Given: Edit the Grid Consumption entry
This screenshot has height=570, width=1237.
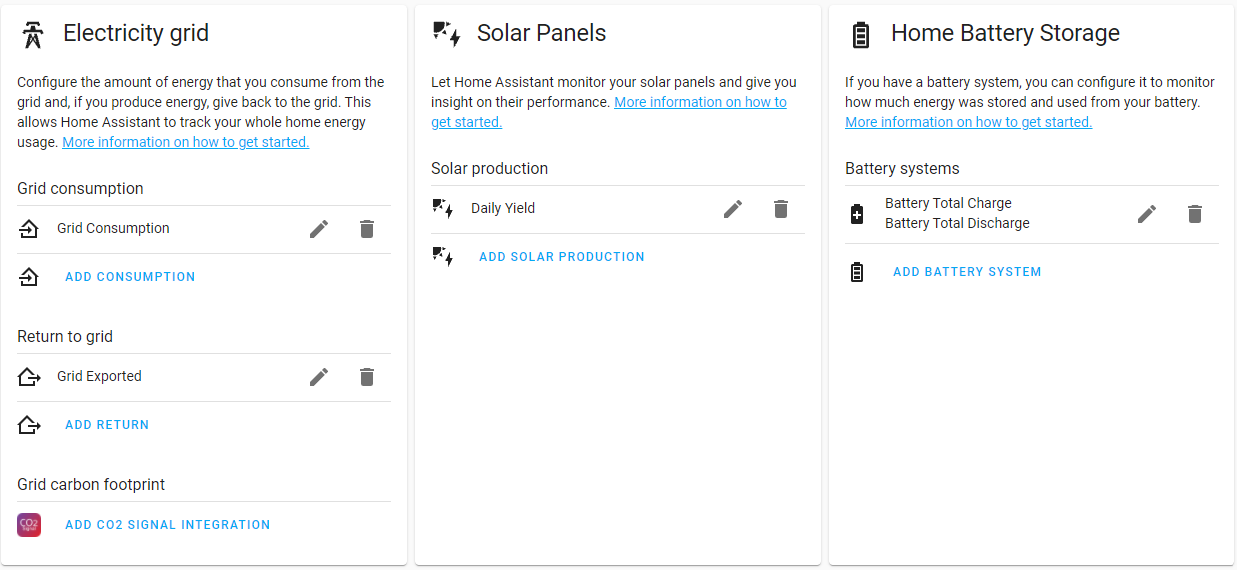Looking at the screenshot, I should tap(319, 229).
